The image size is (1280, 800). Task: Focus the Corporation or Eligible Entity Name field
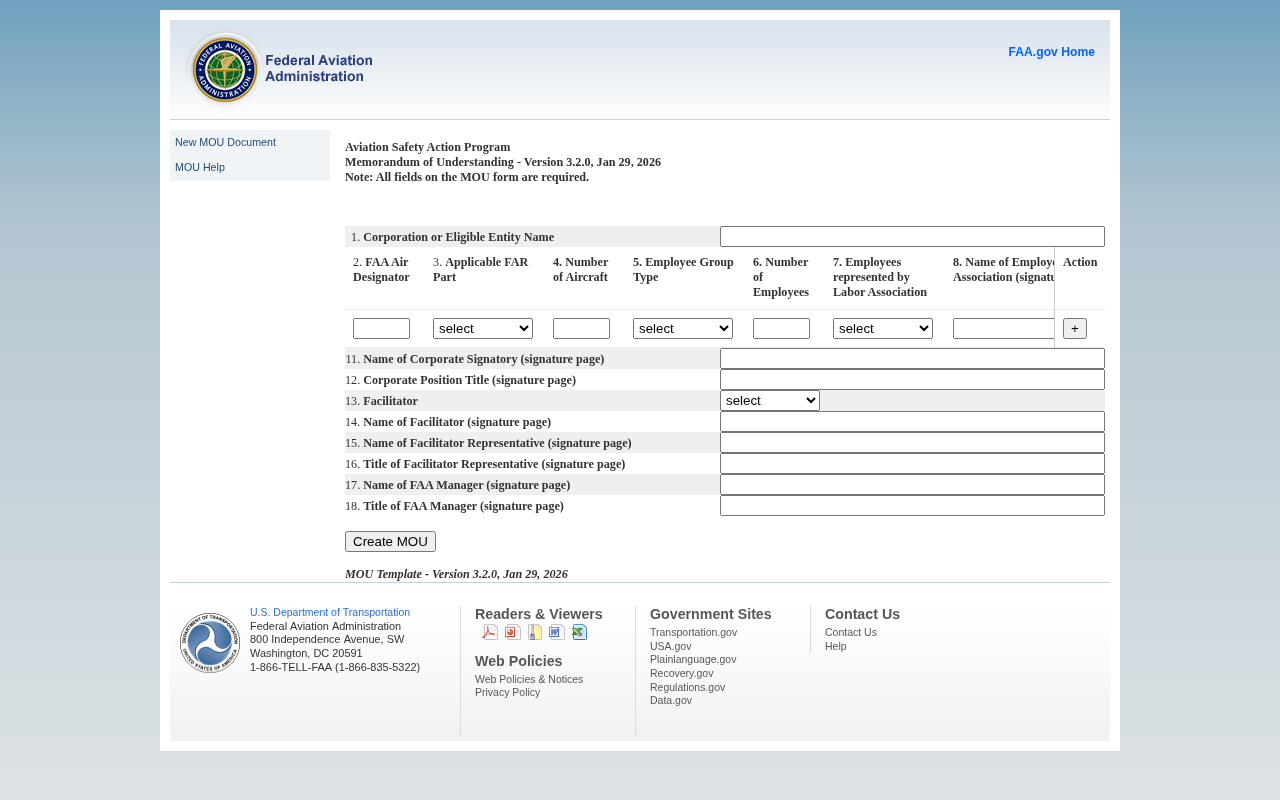tap(912, 237)
